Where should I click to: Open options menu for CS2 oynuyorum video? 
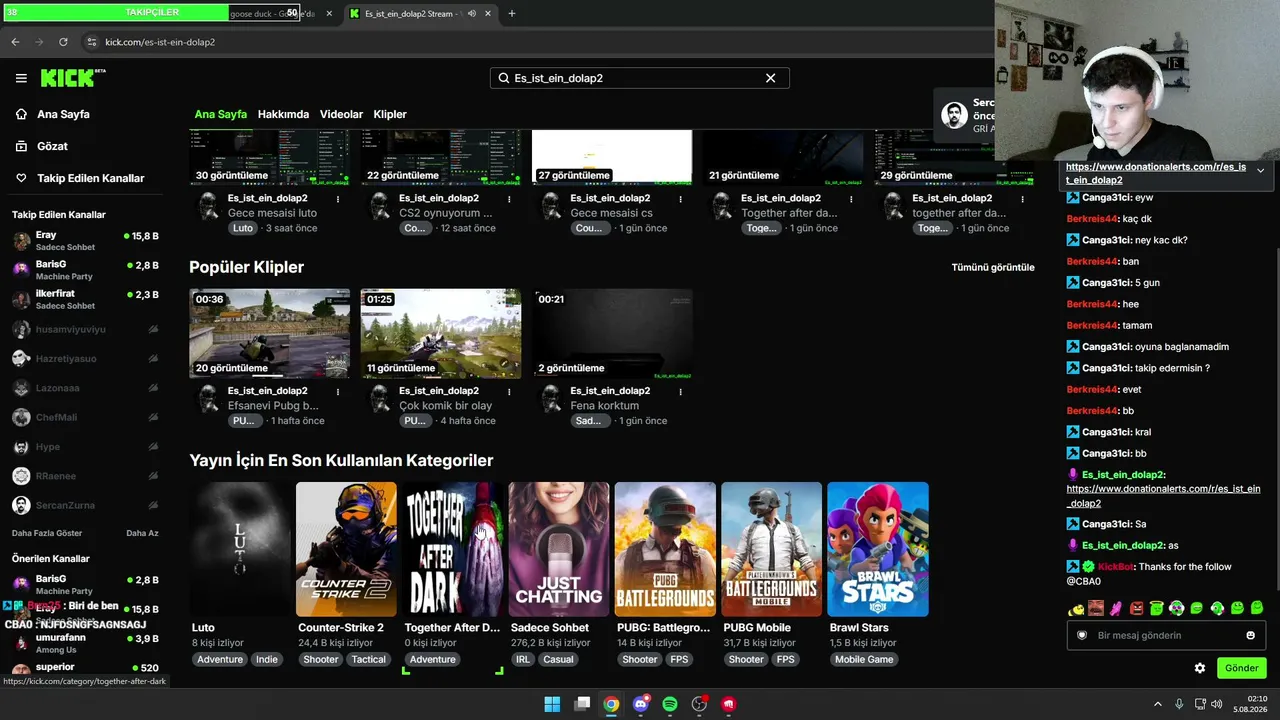(x=509, y=199)
